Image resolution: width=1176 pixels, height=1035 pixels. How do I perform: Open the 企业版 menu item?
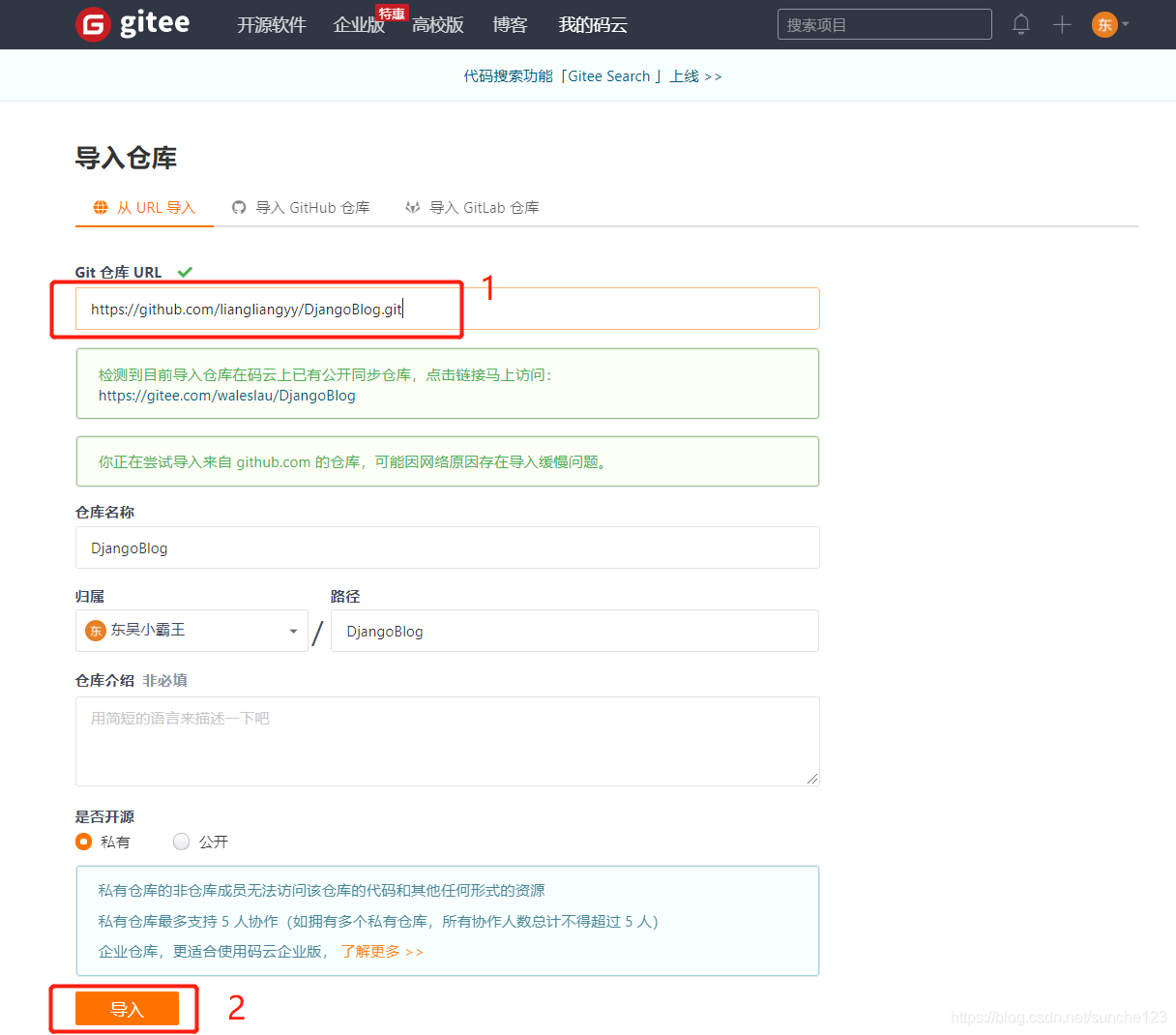[x=359, y=25]
